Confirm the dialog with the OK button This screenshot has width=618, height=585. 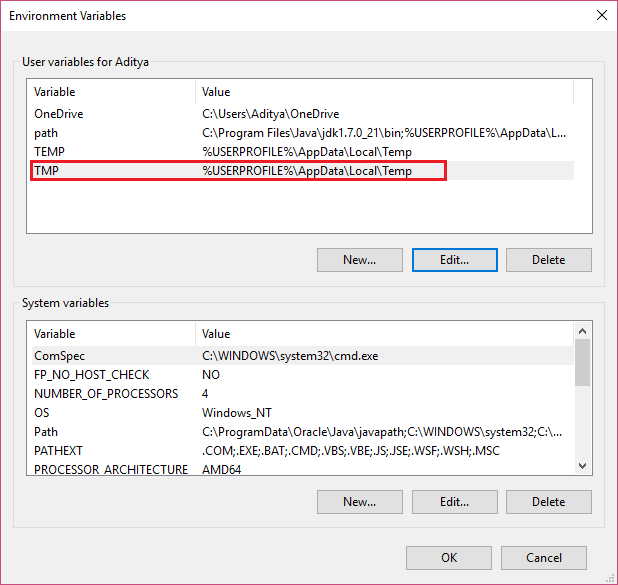[x=449, y=558]
